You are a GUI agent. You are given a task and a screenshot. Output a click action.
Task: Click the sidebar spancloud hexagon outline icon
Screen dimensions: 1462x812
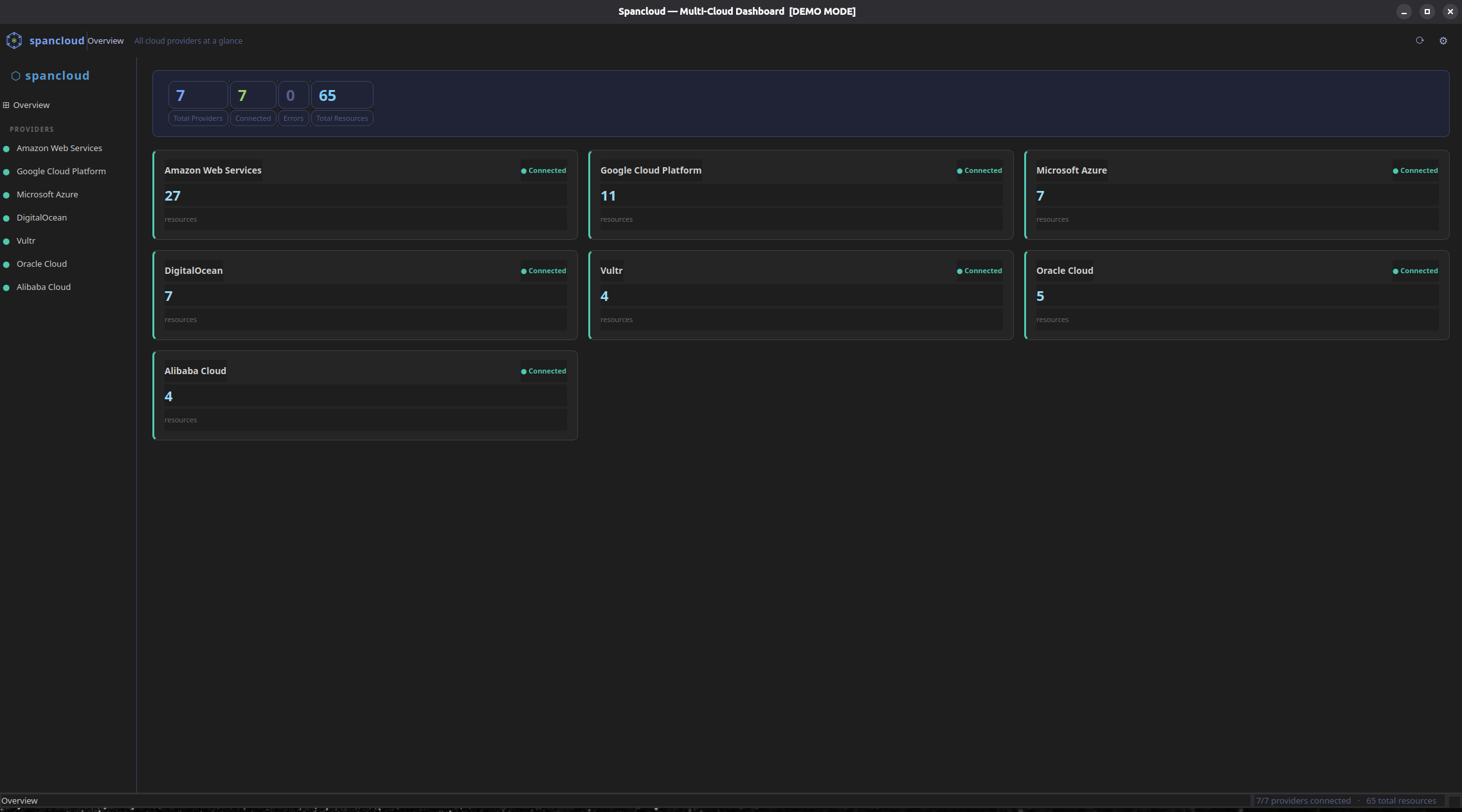15,76
